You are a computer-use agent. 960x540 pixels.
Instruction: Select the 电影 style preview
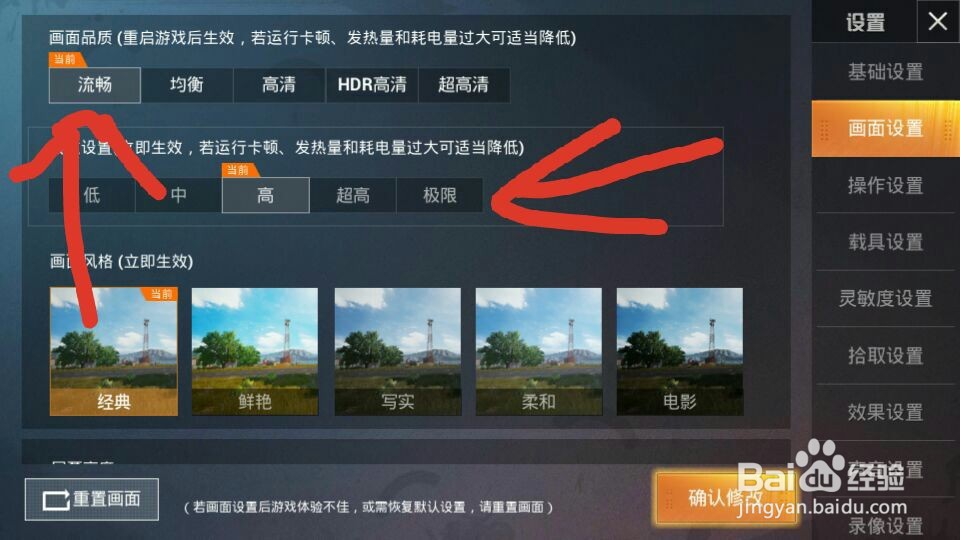(x=680, y=351)
